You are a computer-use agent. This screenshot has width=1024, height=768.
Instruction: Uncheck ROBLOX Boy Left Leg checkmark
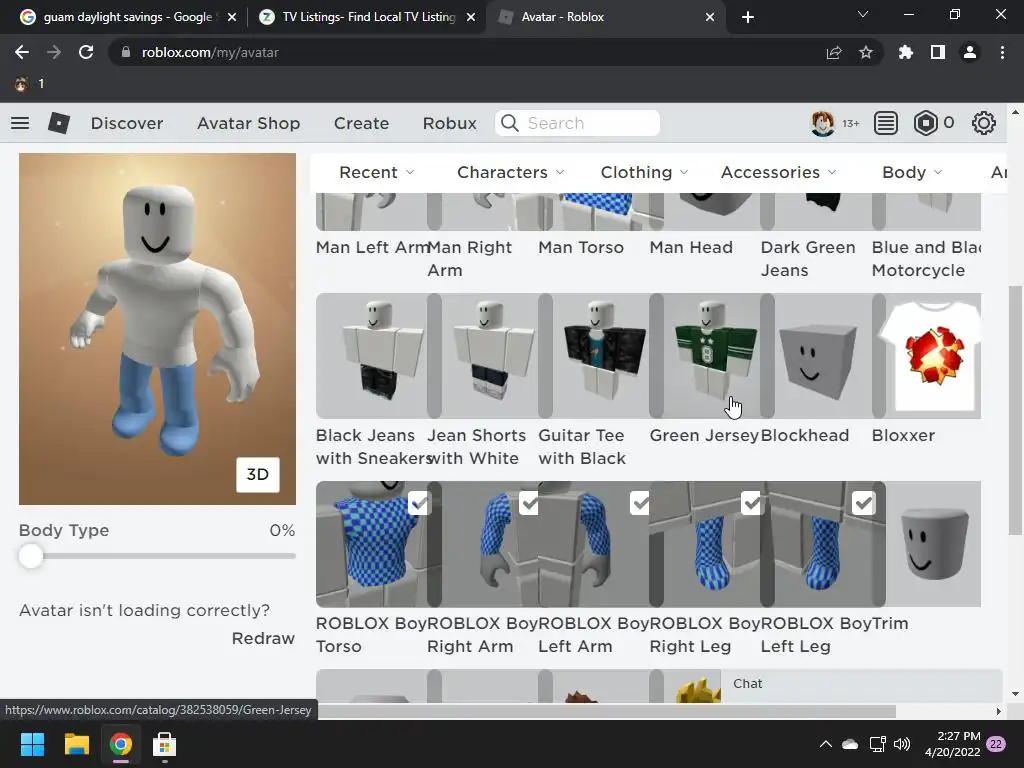click(x=863, y=503)
